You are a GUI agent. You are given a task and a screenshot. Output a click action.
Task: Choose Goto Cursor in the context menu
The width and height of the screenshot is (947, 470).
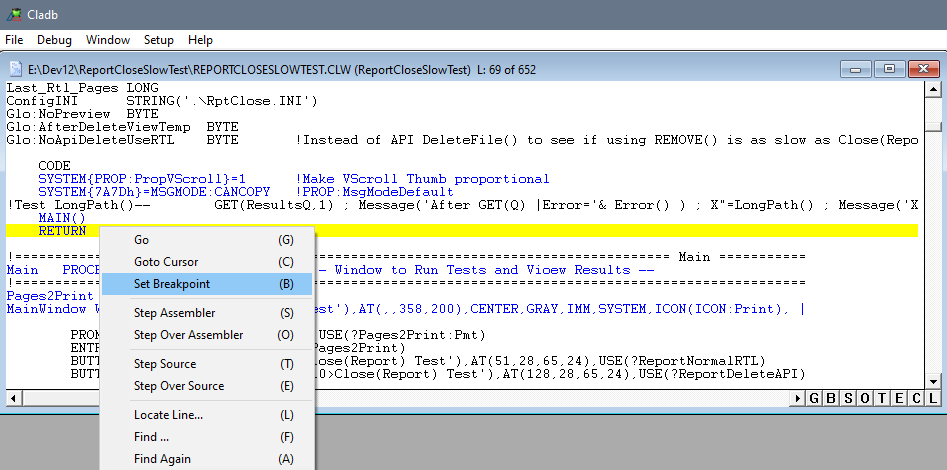[166, 262]
